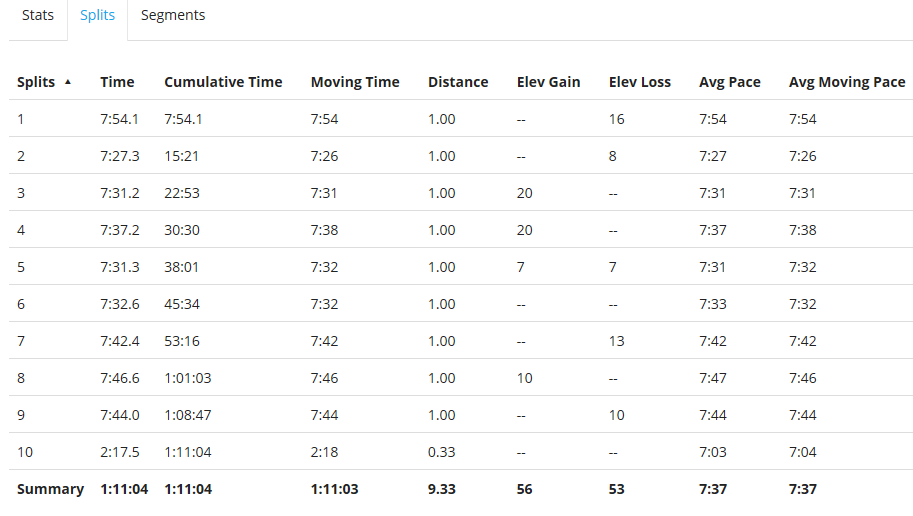The height and width of the screenshot is (516, 913).
Task: Click the Elev Loss column header
Action: (640, 82)
